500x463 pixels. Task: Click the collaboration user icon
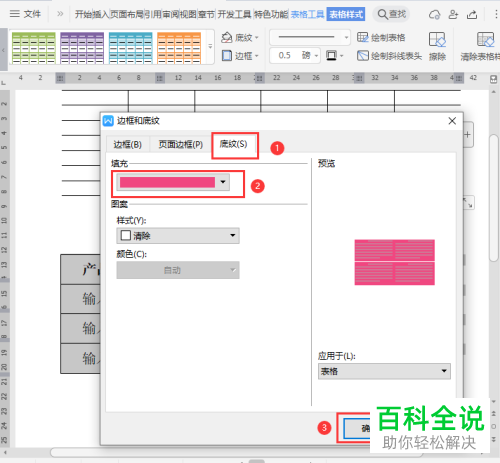(453, 15)
